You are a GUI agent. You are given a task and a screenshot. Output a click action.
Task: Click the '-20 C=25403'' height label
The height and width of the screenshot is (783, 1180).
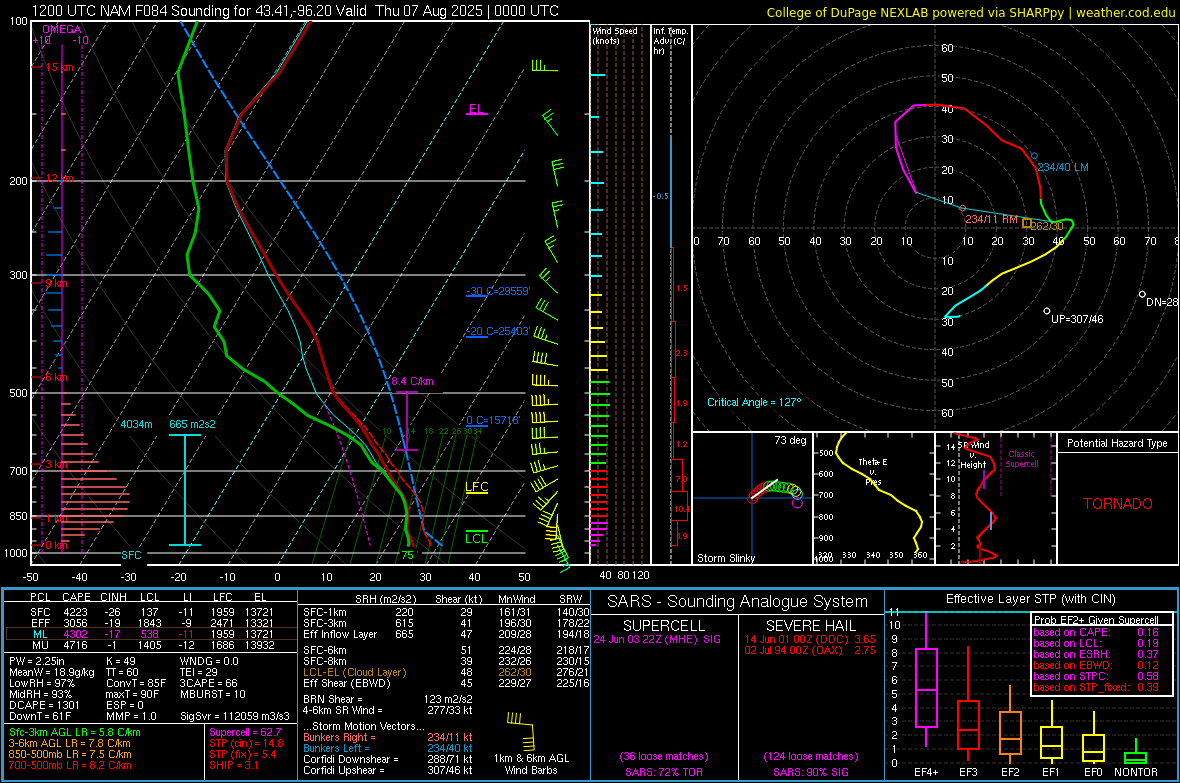click(x=498, y=331)
